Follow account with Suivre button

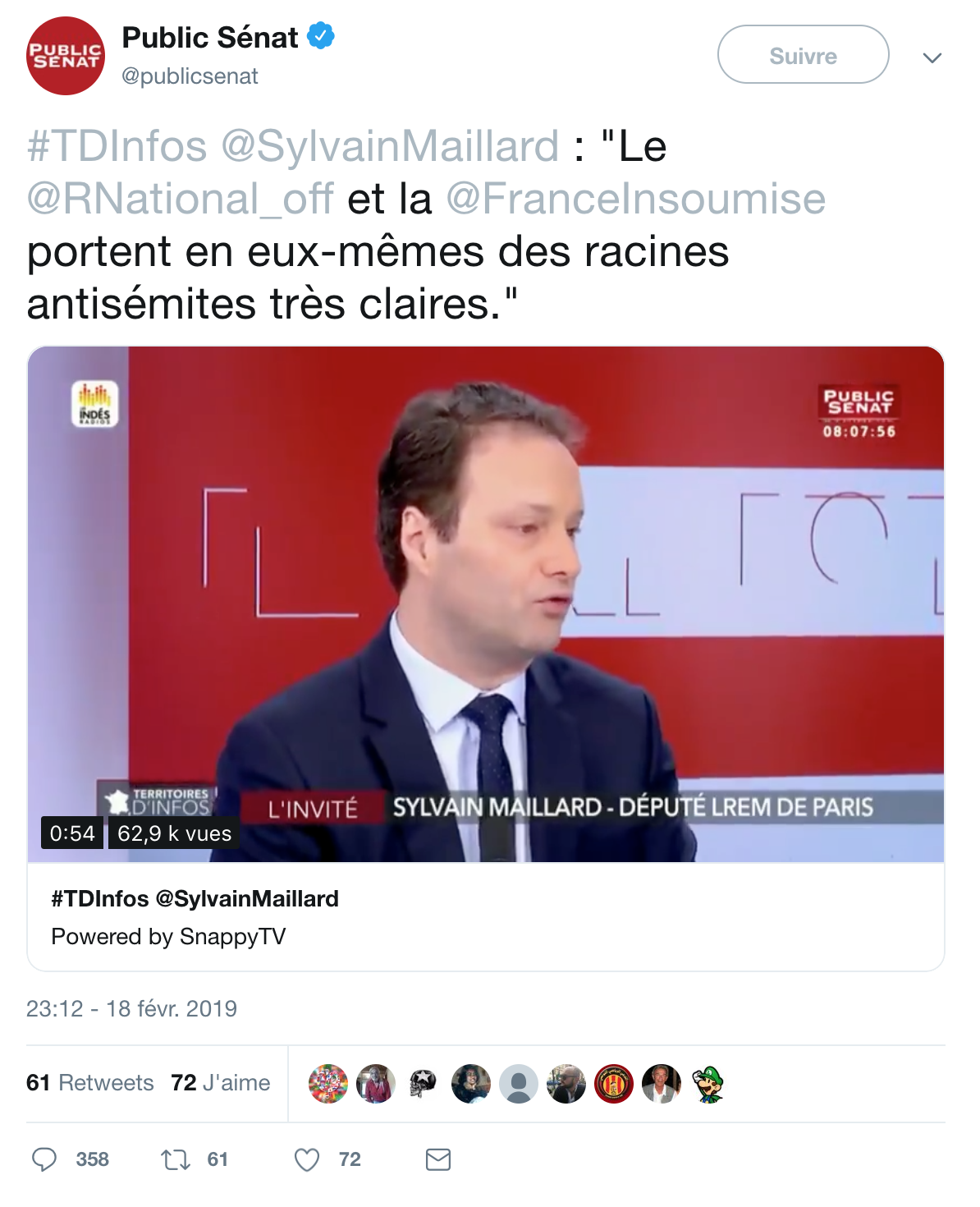(803, 54)
